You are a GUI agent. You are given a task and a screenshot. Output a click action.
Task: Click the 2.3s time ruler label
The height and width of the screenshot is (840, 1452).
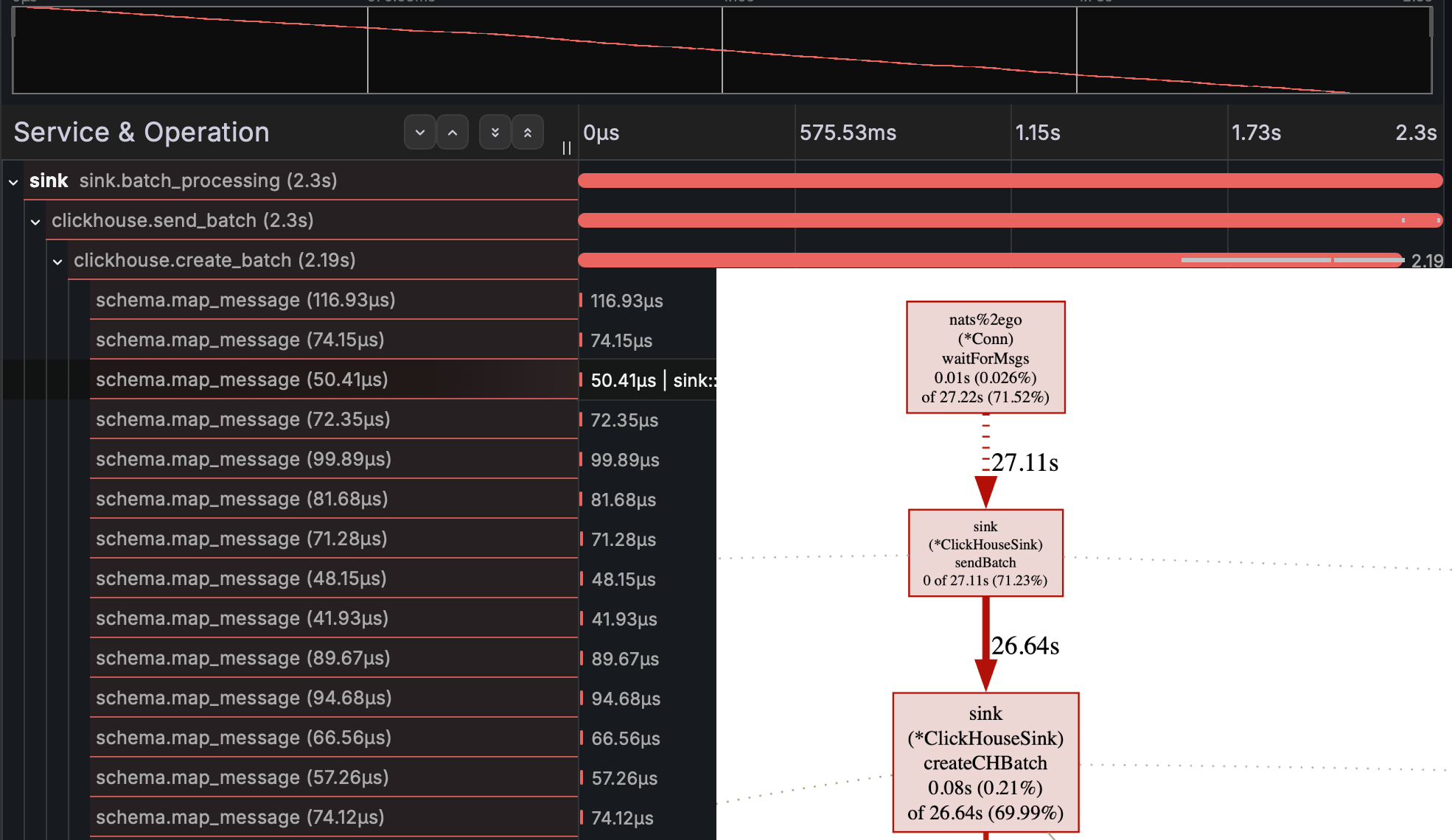coord(1416,133)
